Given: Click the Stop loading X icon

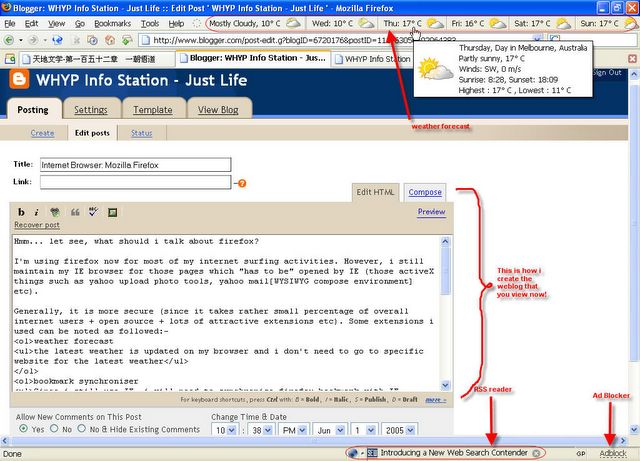Looking at the screenshot, I should tap(76, 40).
